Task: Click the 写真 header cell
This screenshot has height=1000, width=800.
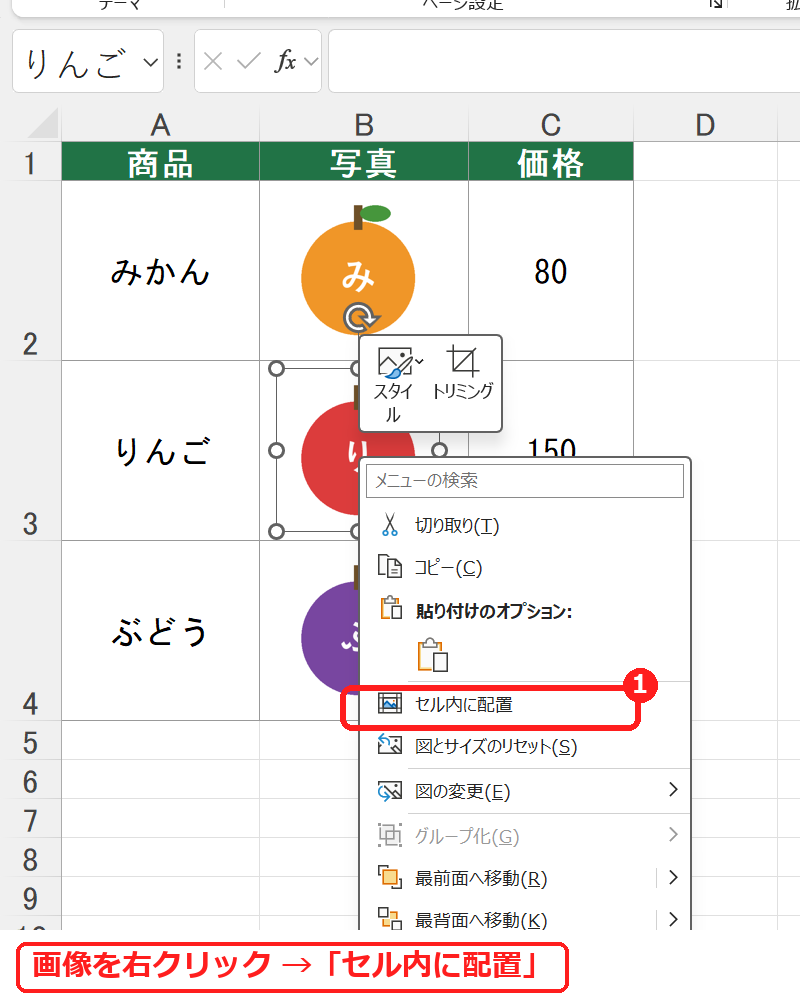Action: [x=364, y=162]
